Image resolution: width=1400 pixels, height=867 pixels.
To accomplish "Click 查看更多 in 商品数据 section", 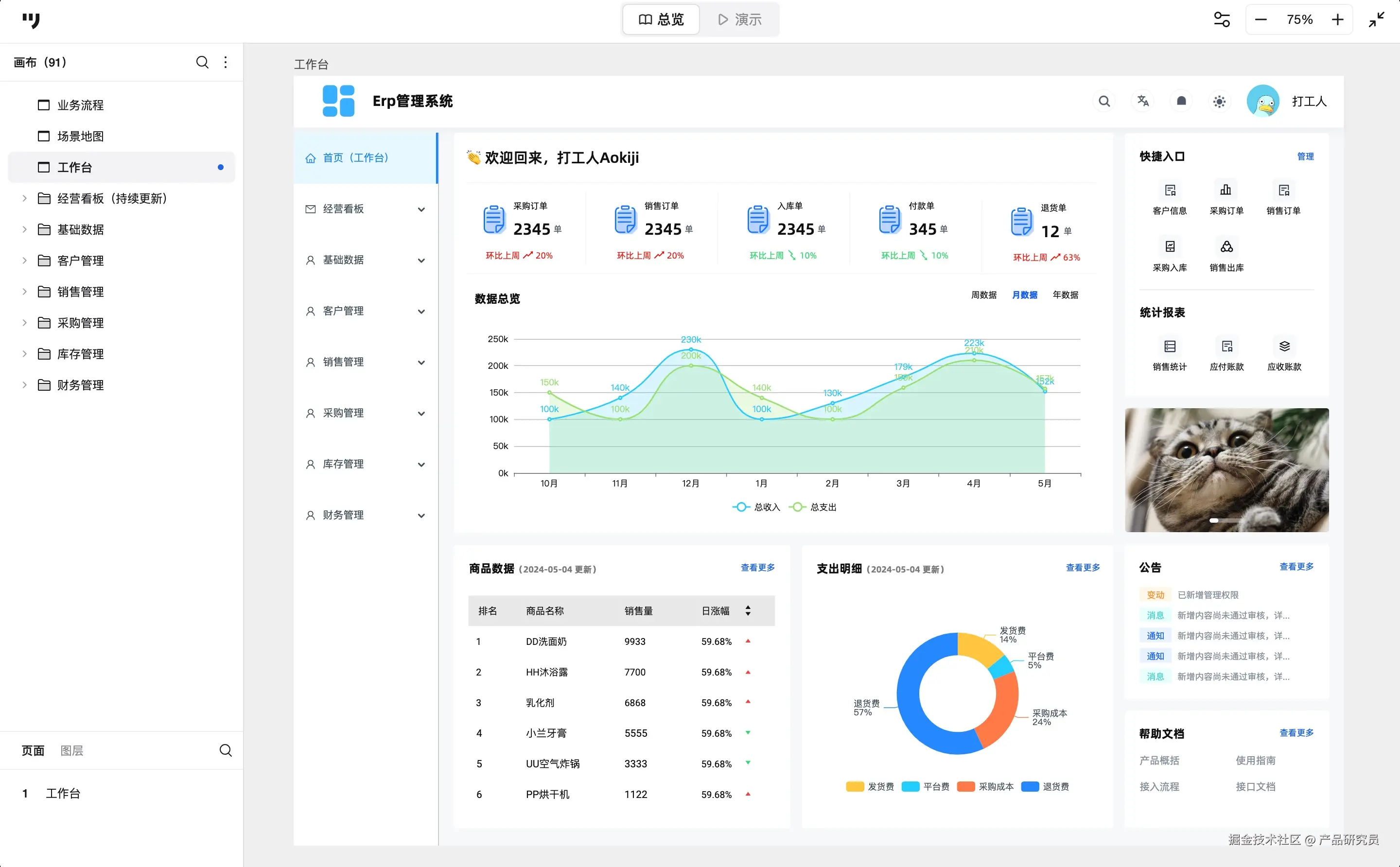I will pos(757,568).
